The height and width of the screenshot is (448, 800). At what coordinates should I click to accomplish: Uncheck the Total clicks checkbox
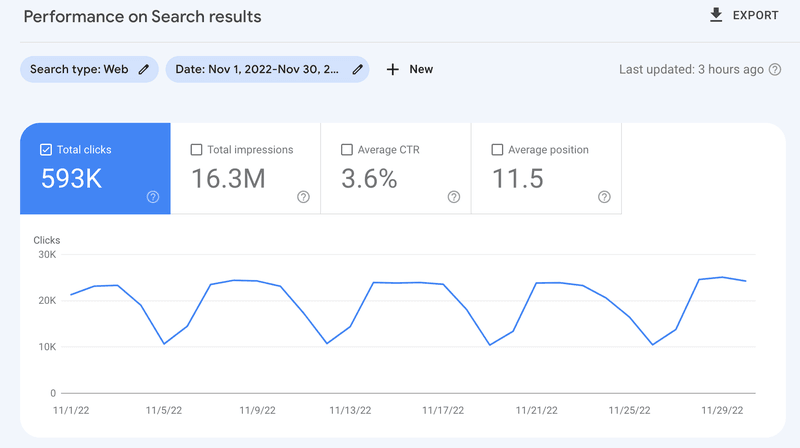[46, 150]
